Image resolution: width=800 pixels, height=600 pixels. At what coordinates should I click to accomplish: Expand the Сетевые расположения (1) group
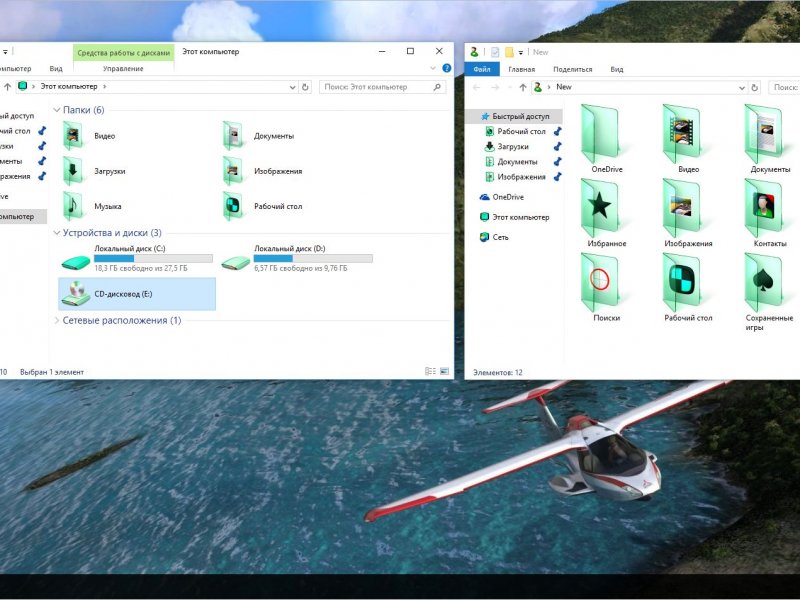[x=57, y=320]
